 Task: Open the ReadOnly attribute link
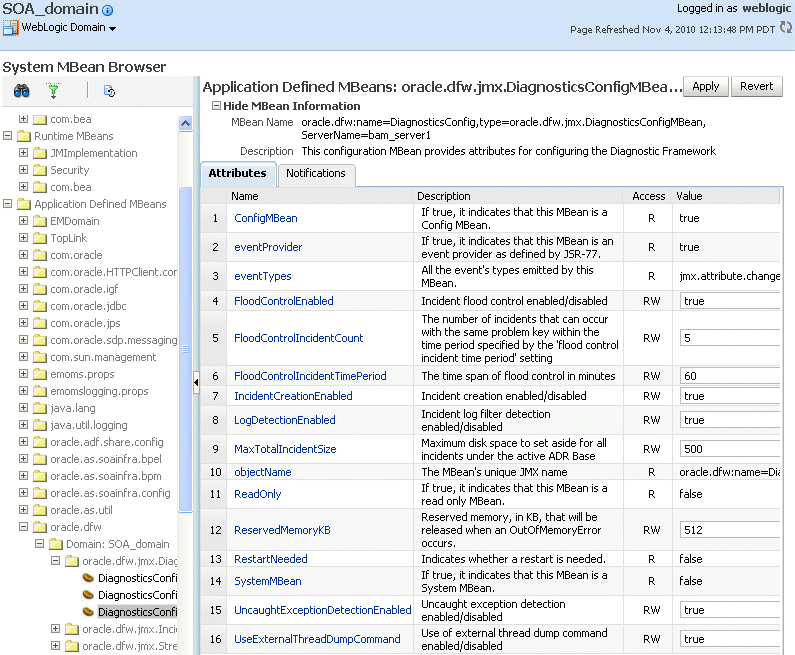(x=258, y=494)
